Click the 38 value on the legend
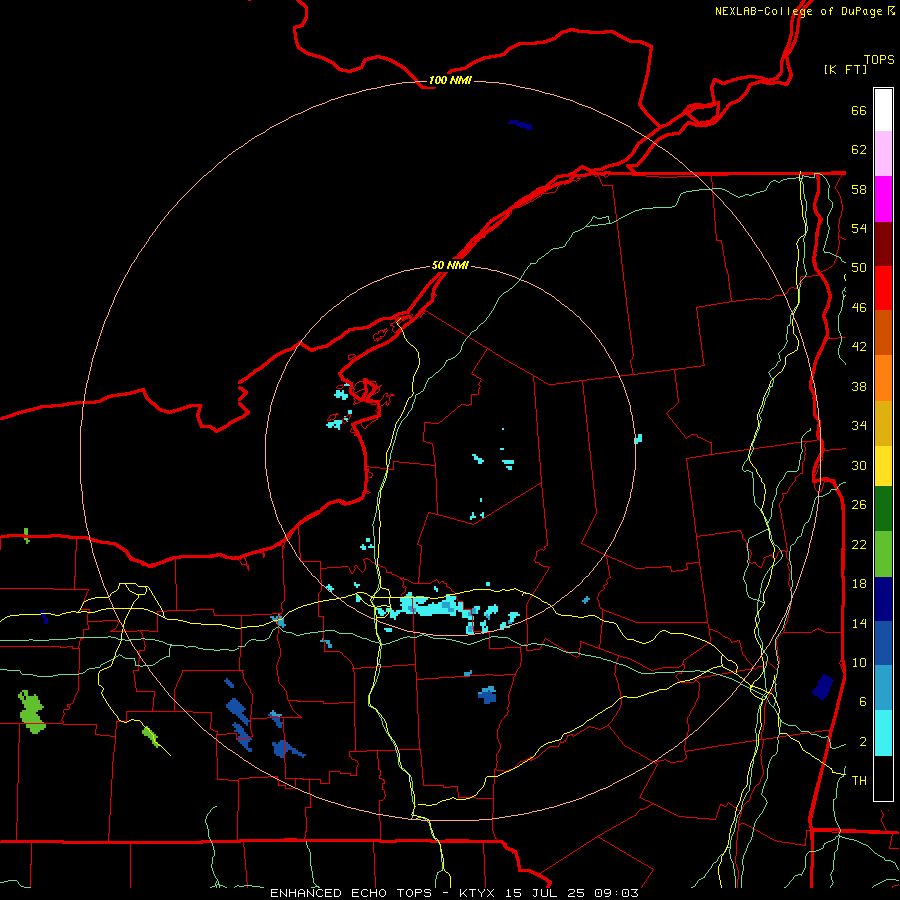Viewport: 900px width, 900px height. [x=859, y=386]
